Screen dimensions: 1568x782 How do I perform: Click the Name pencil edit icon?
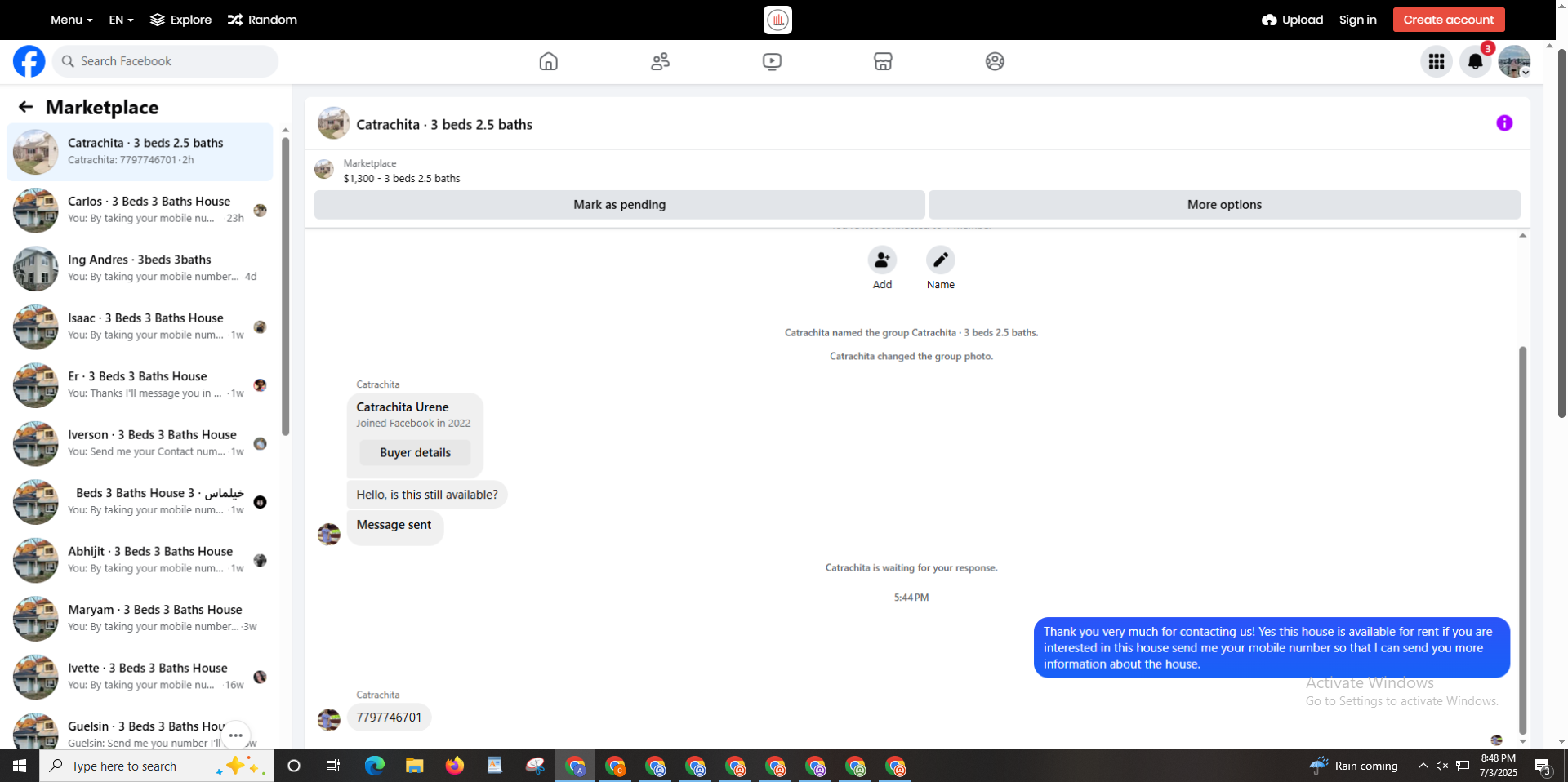(x=941, y=260)
